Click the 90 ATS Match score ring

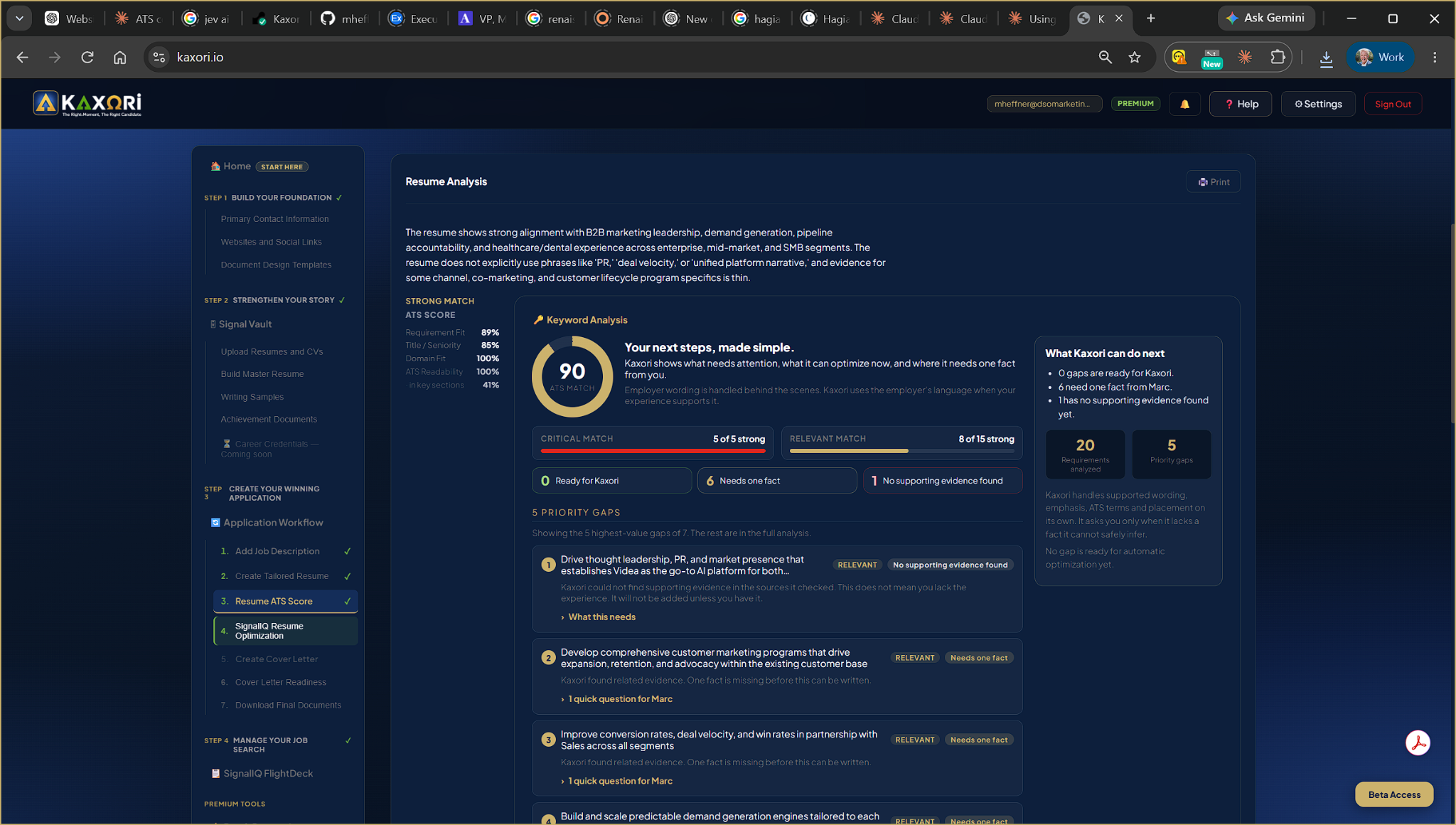point(572,376)
